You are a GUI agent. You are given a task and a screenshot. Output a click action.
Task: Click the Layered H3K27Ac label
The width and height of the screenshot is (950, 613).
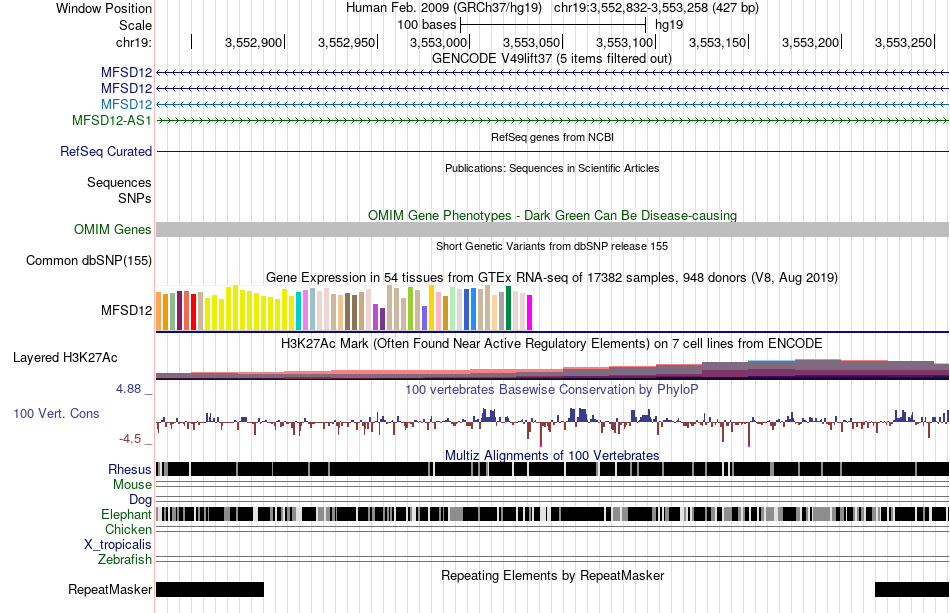tap(65, 357)
